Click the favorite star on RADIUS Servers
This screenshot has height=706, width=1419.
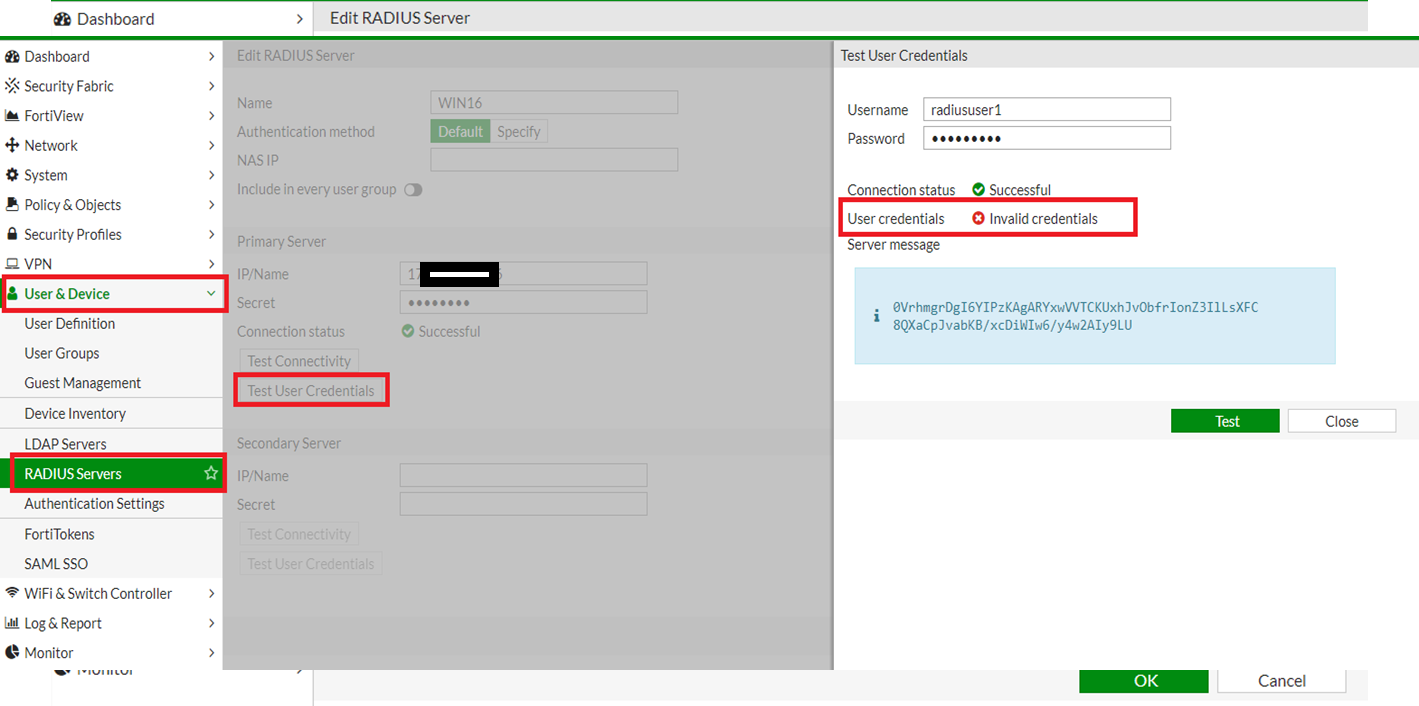tap(210, 473)
